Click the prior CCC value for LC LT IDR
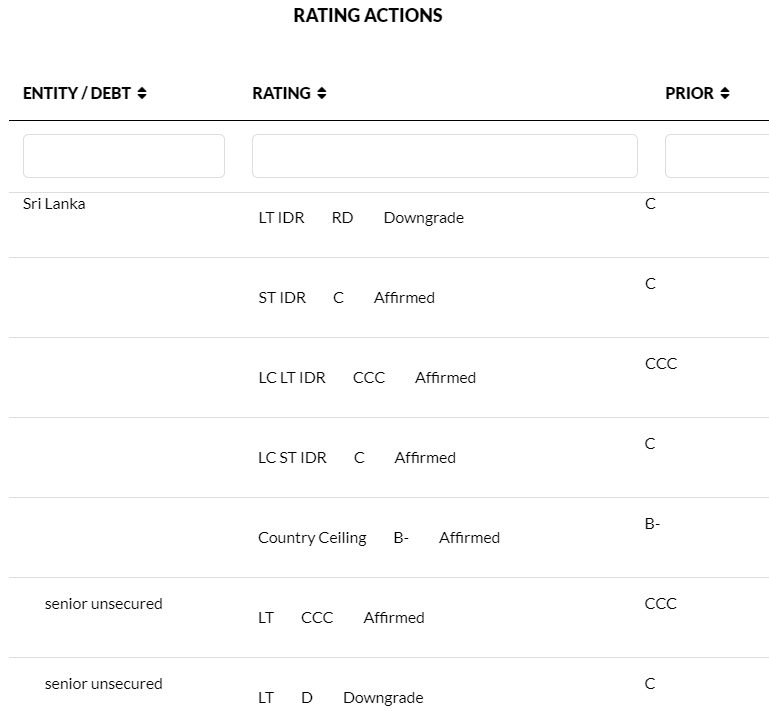The width and height of the screenshot is (769, 711). [x=661, y=364]
